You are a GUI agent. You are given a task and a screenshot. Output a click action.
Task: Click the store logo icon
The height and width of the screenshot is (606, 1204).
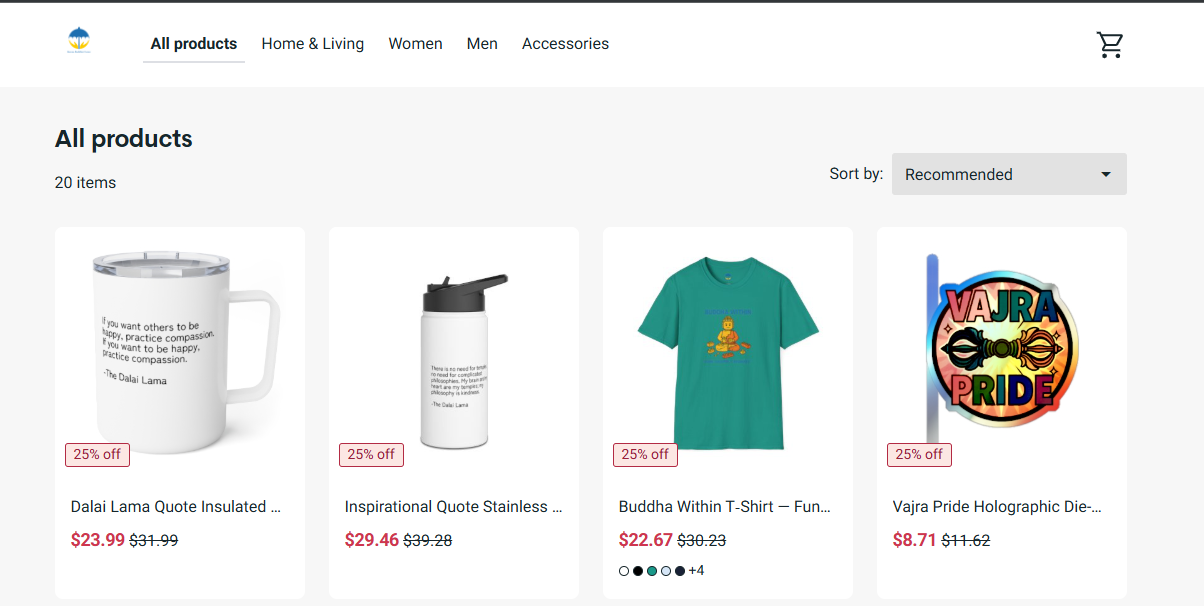(79, 41)
